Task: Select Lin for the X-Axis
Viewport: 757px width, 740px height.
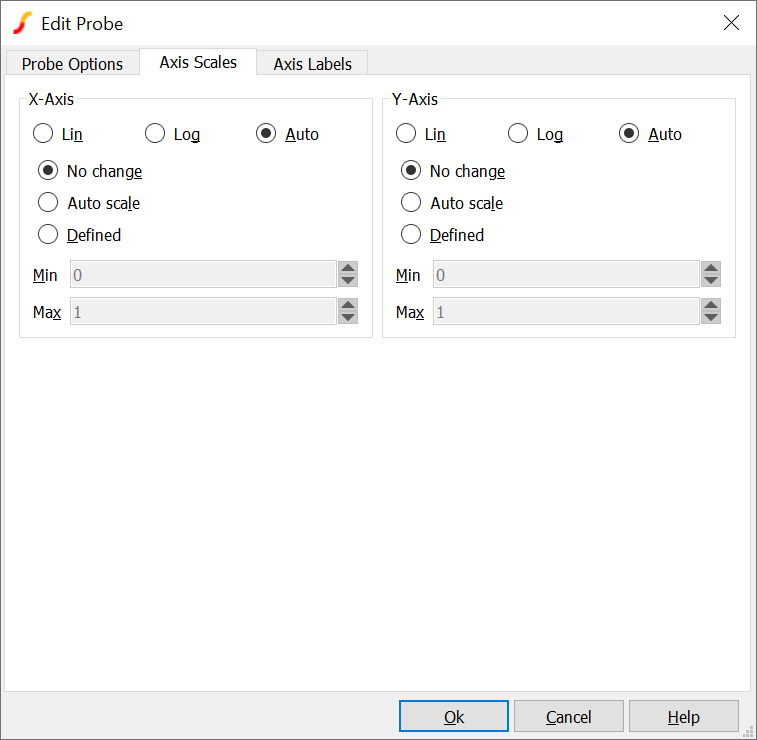Action: [44, 134]
